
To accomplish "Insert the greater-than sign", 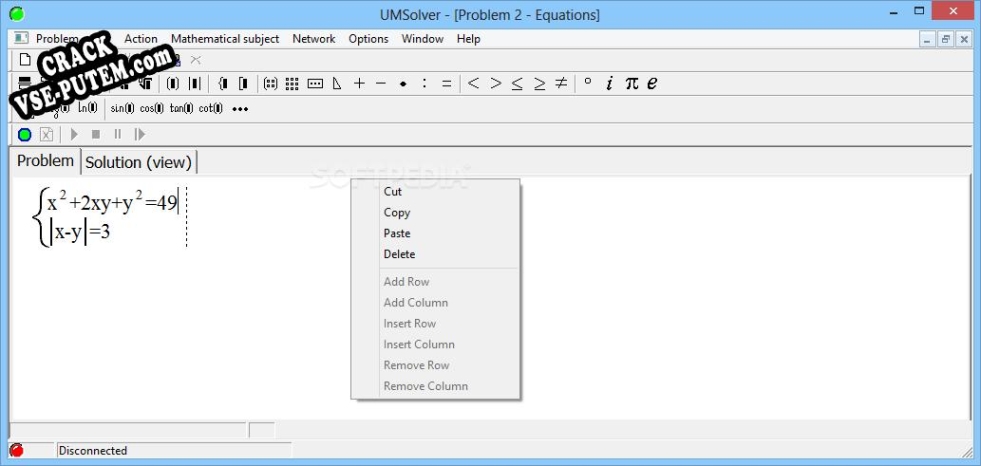I will point(496,83).
